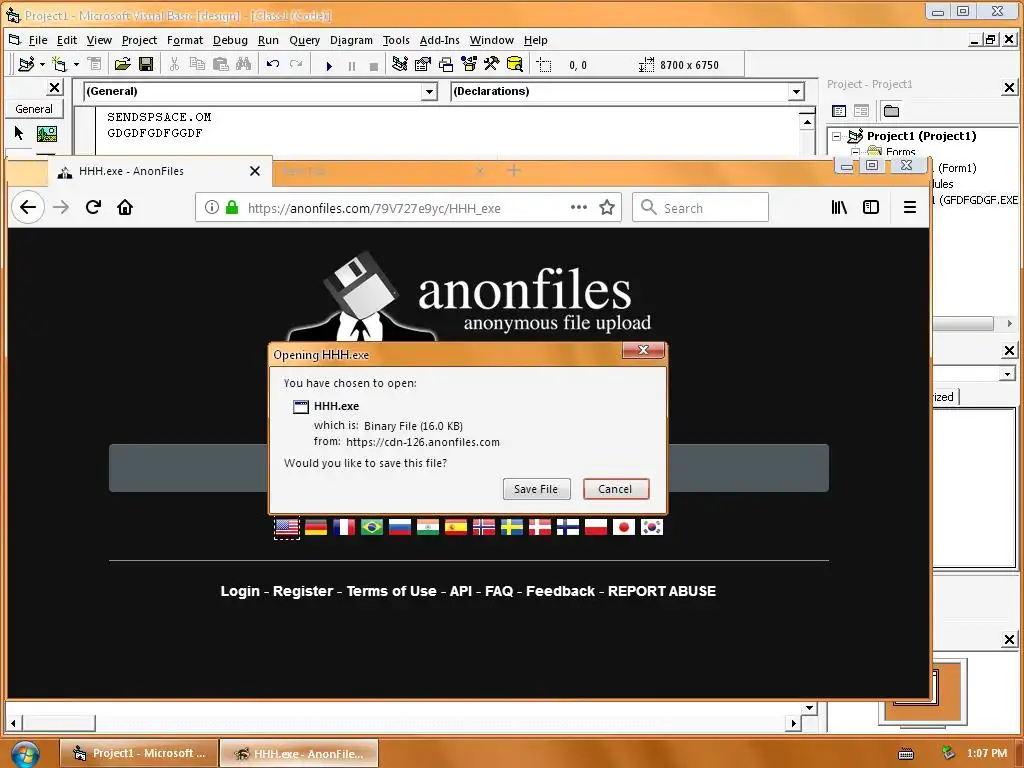Open Form Layout Window toolbar icon
This screenshot has height=768, width=1024.
point(446,64)
